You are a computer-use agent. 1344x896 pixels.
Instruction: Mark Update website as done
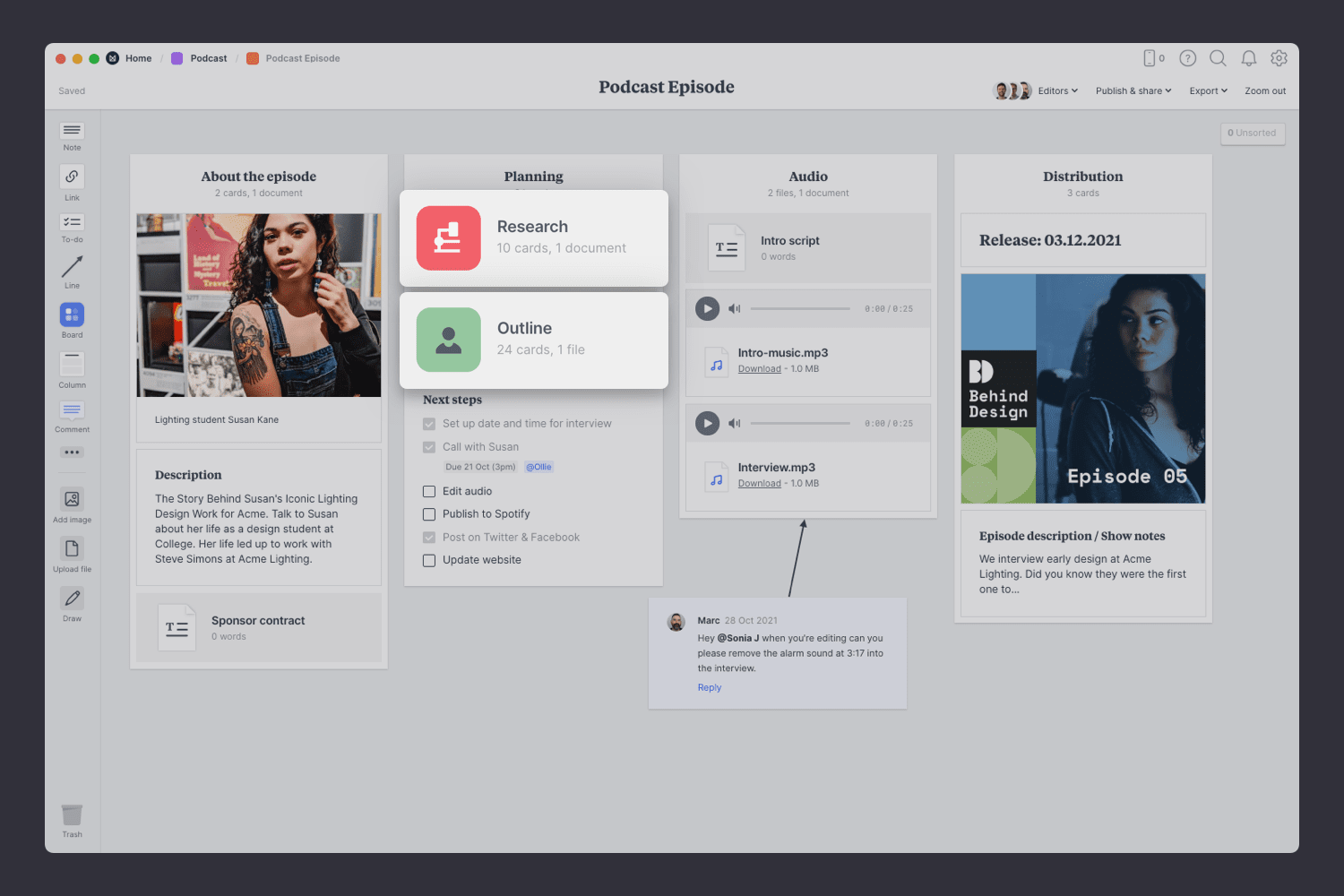pyautogui.click(x=429, y=560)
